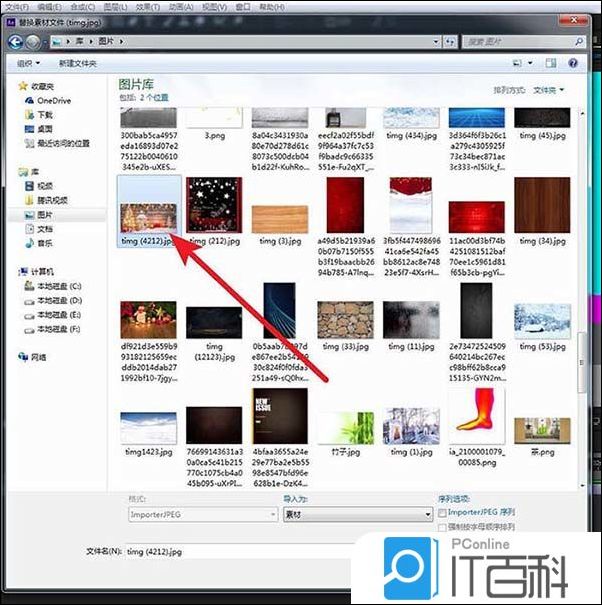Select 文档 library in sidebar

pyautogui.click(x=39, y=229)
